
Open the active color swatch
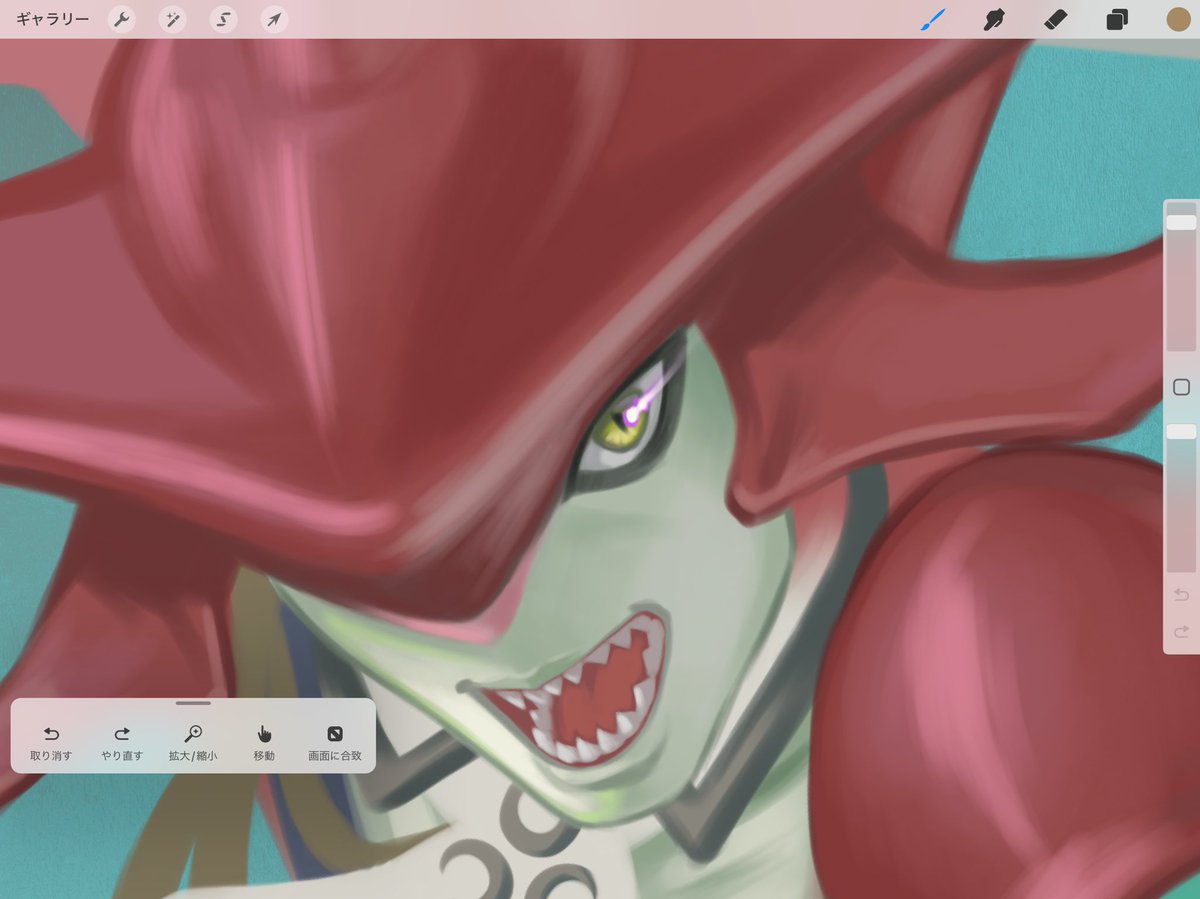click(x=1178, y=19)
